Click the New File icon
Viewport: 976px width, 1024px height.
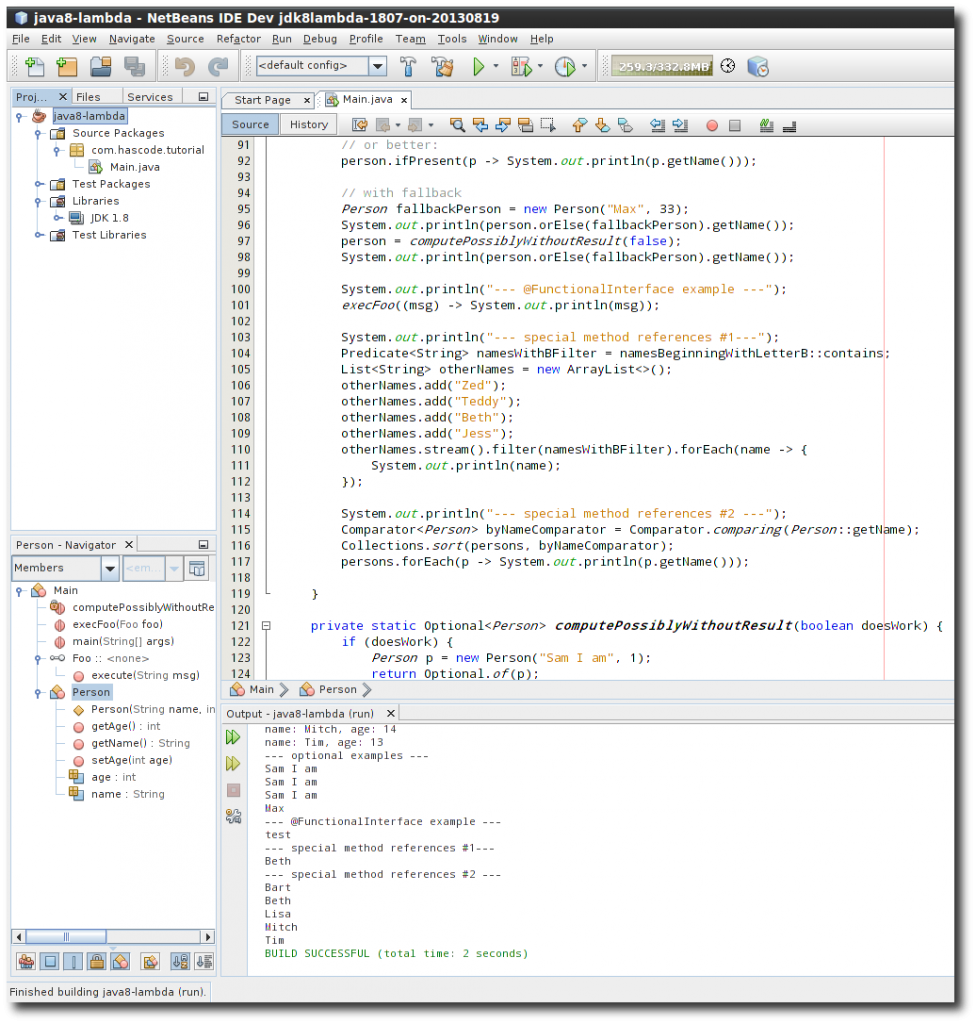33,66
